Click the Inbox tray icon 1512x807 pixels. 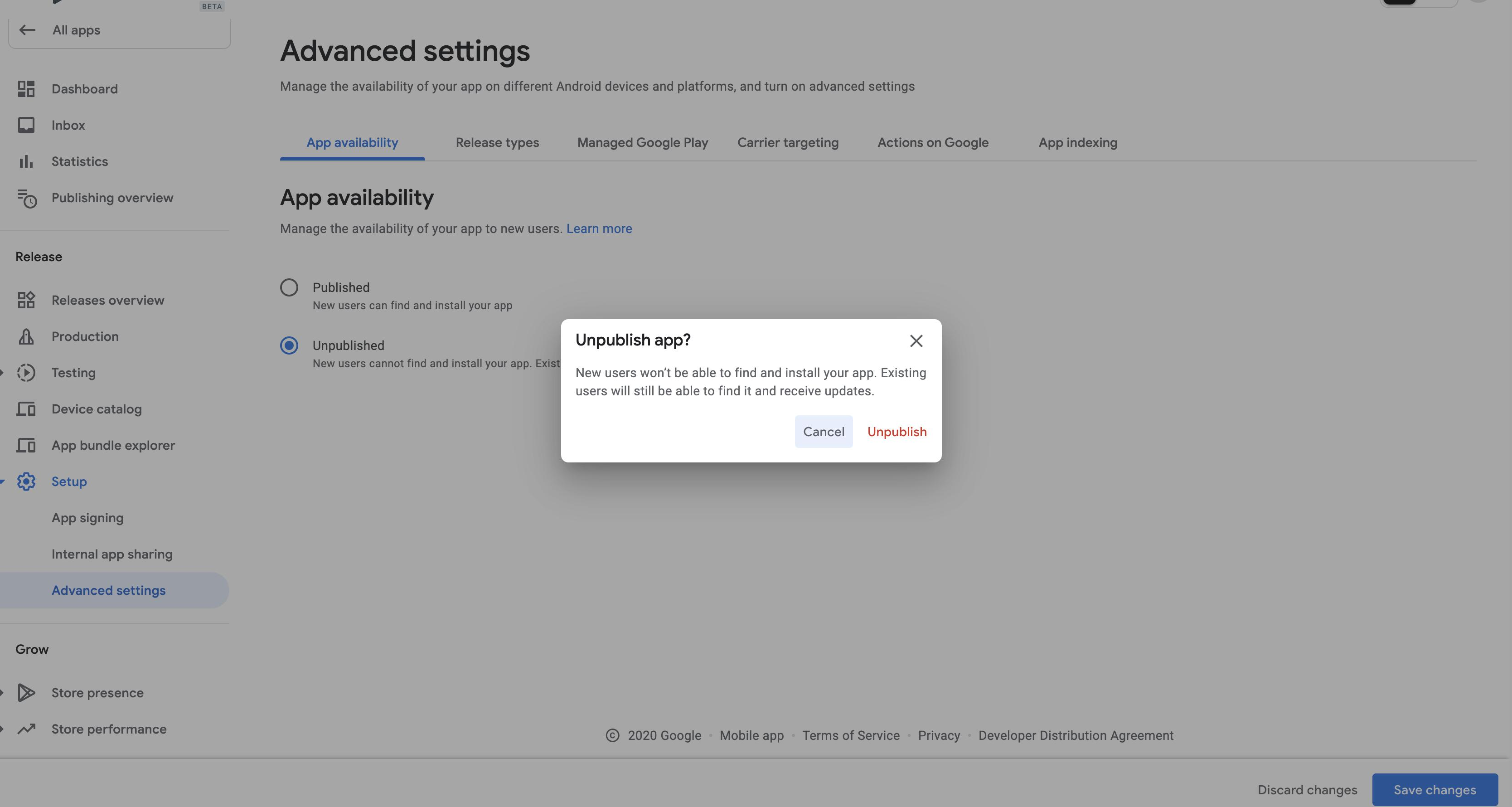pos(26,125)
